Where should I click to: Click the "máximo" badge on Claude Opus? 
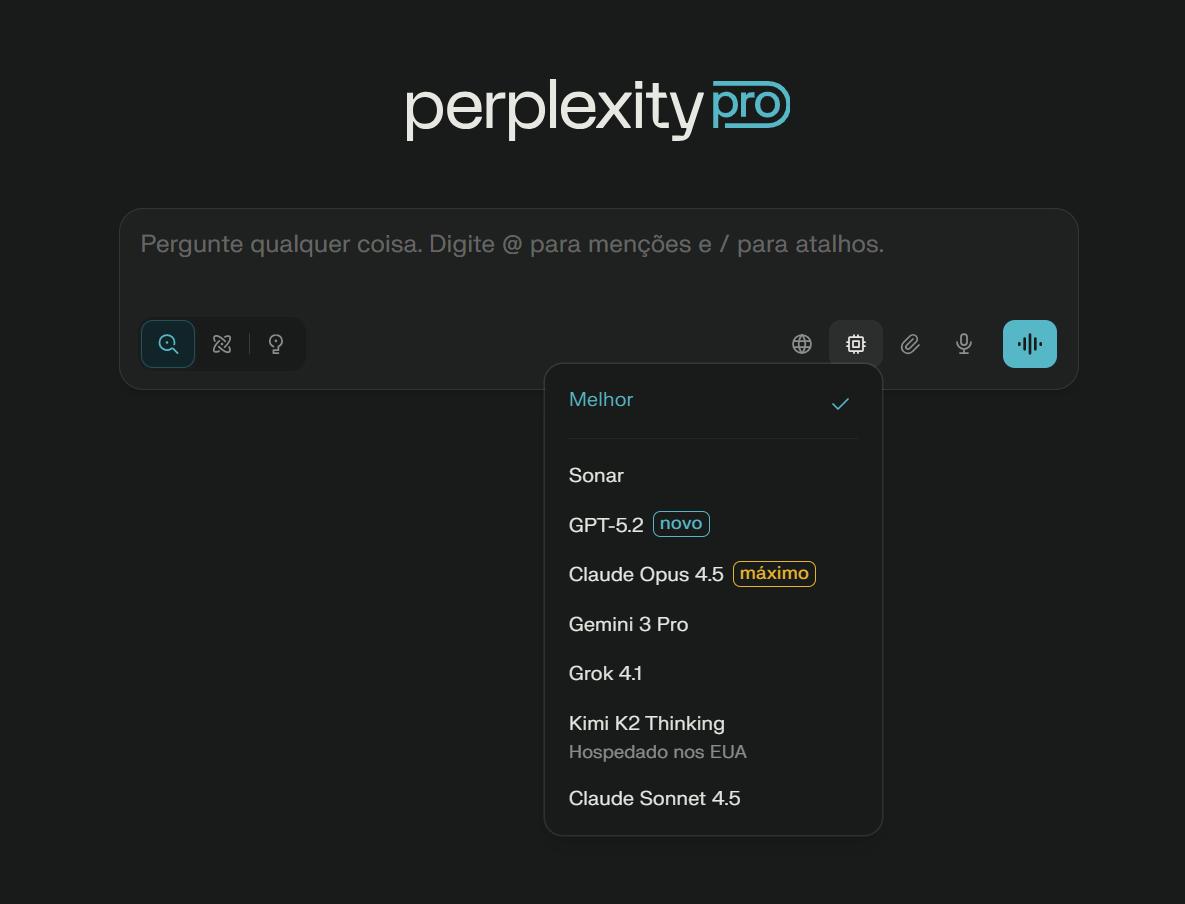(774, 574)
